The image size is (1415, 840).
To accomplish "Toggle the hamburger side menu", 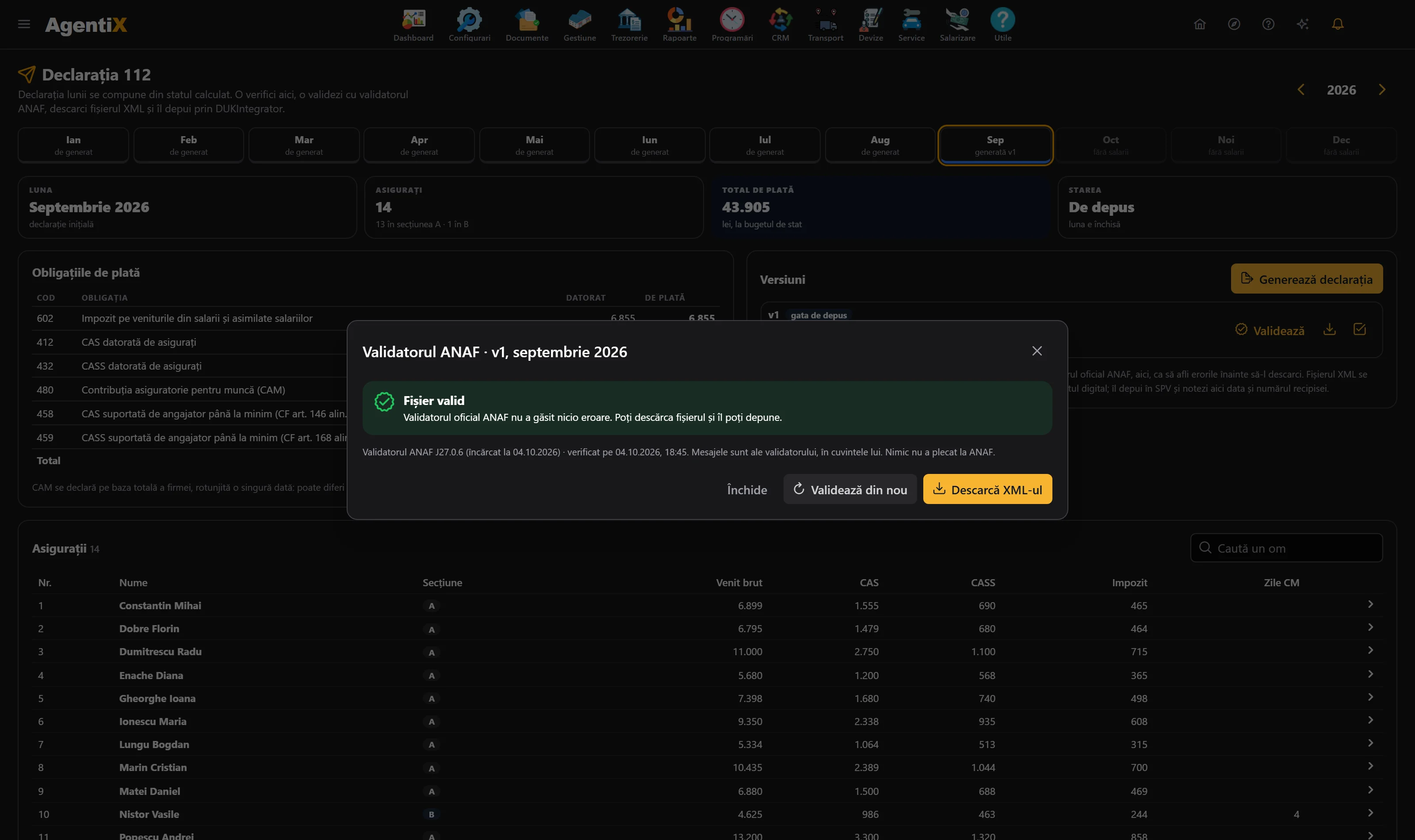I will point(24,24).
